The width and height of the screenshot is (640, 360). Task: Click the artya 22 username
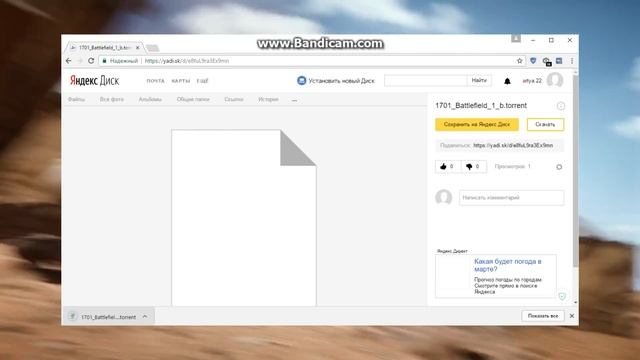click(x=532, y=81)
